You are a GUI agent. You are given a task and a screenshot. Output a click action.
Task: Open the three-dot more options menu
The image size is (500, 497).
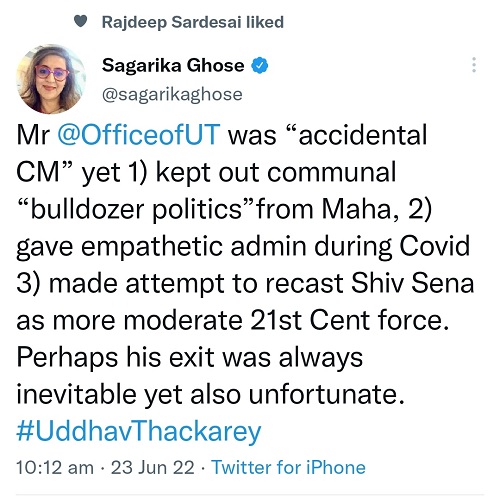click(x=474, y=65)
